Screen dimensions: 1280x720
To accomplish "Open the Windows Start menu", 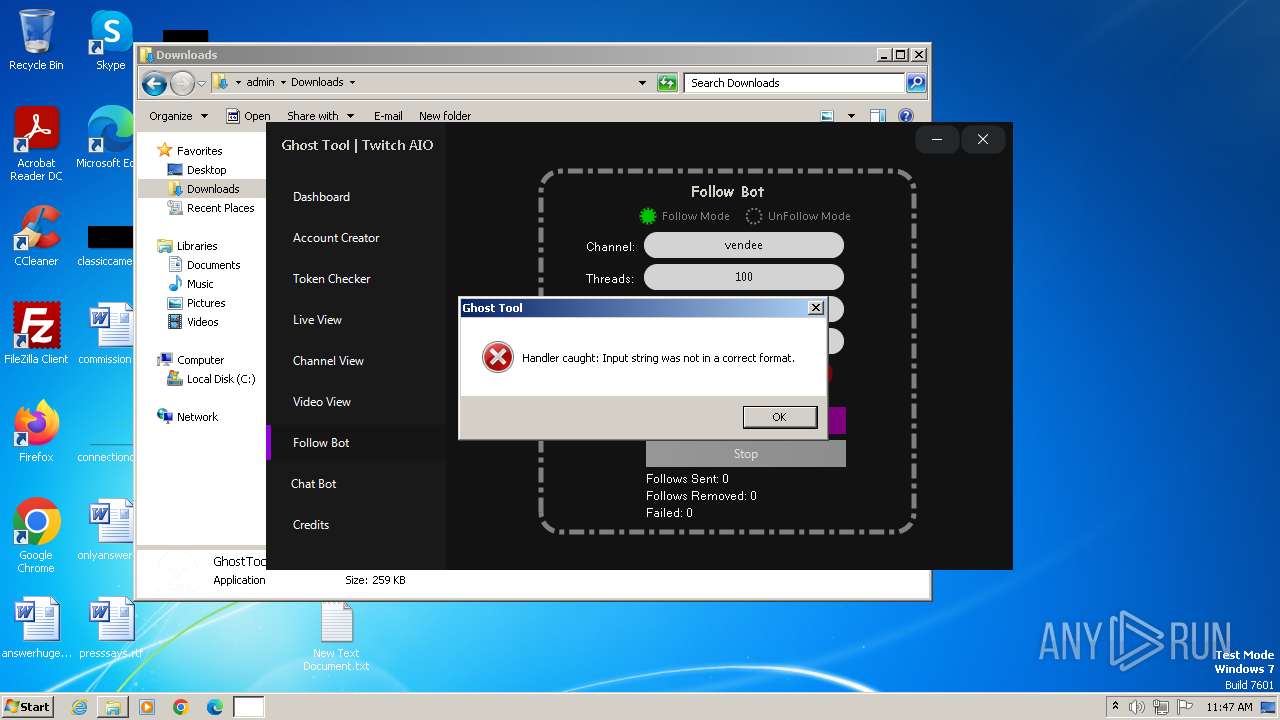I will (x=28, y=707).
